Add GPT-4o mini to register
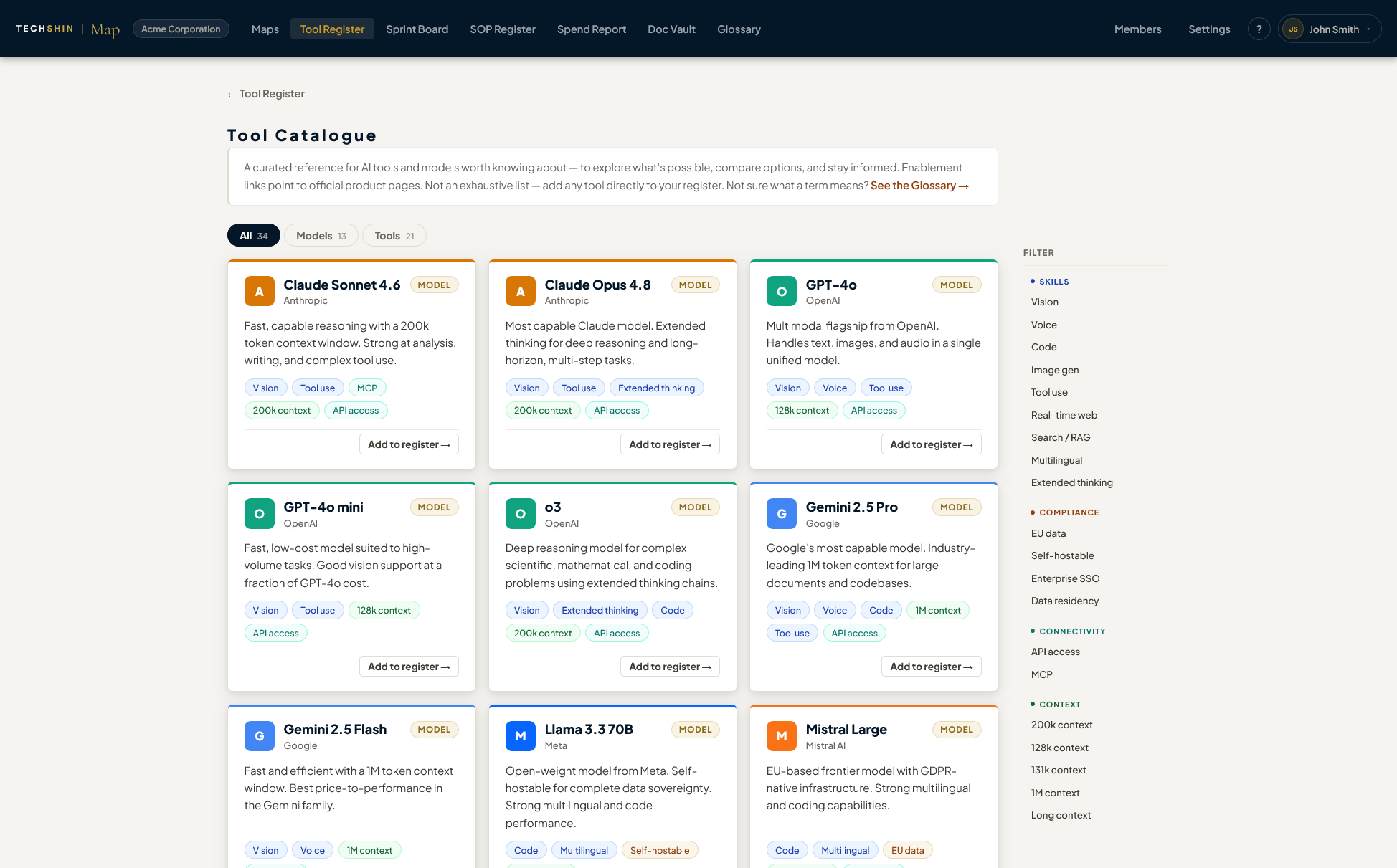Image resolution: width=1397 pixels, height=868 pixels. point(409,667)
